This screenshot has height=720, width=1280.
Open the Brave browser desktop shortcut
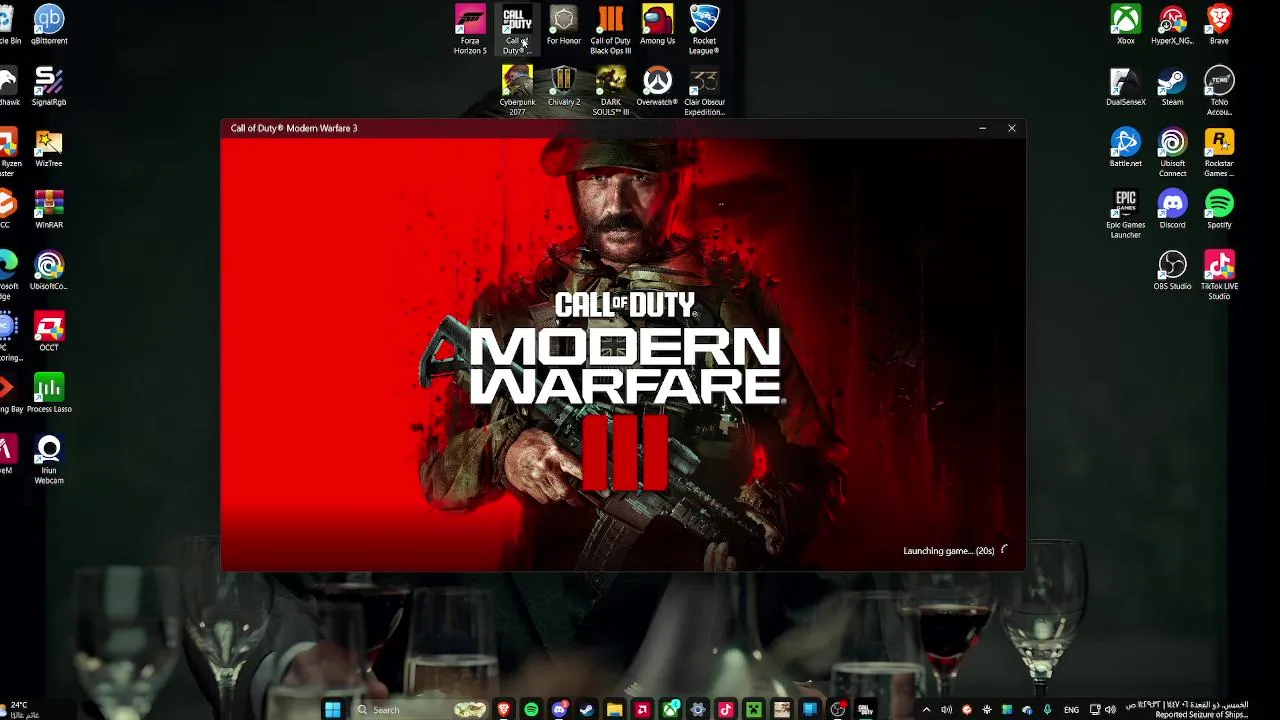(x=1219, y=25)
